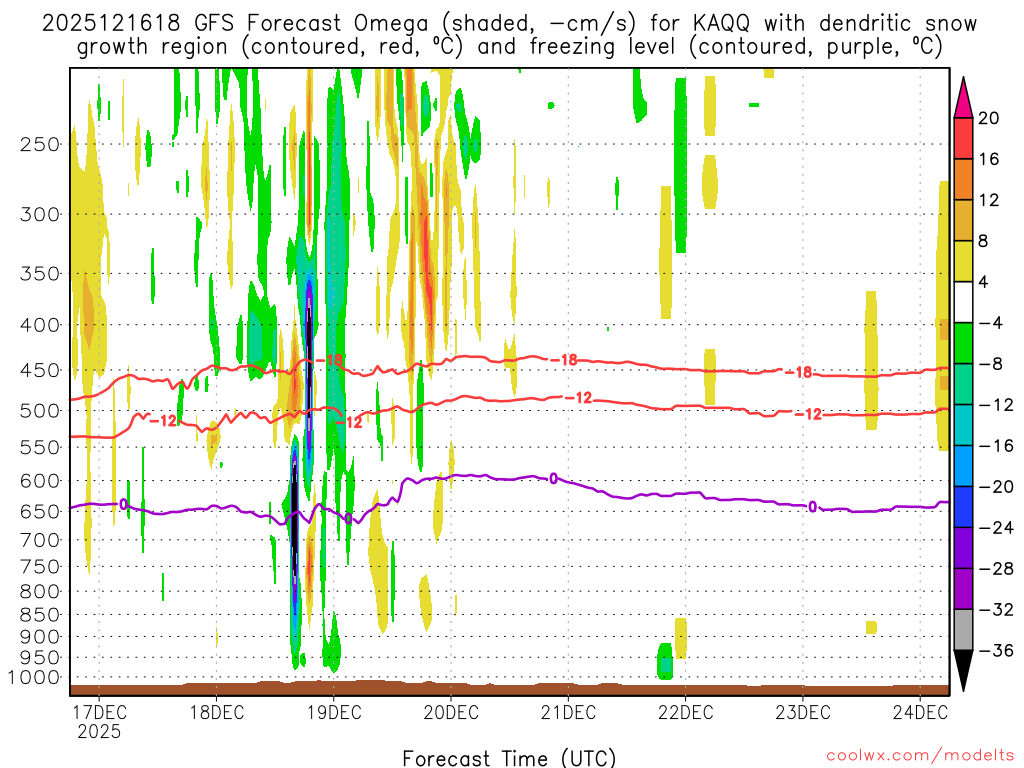Click the 21DEC time axis label
The width and height of the screenshot is (1024, 768).
(x=568, y=712)
